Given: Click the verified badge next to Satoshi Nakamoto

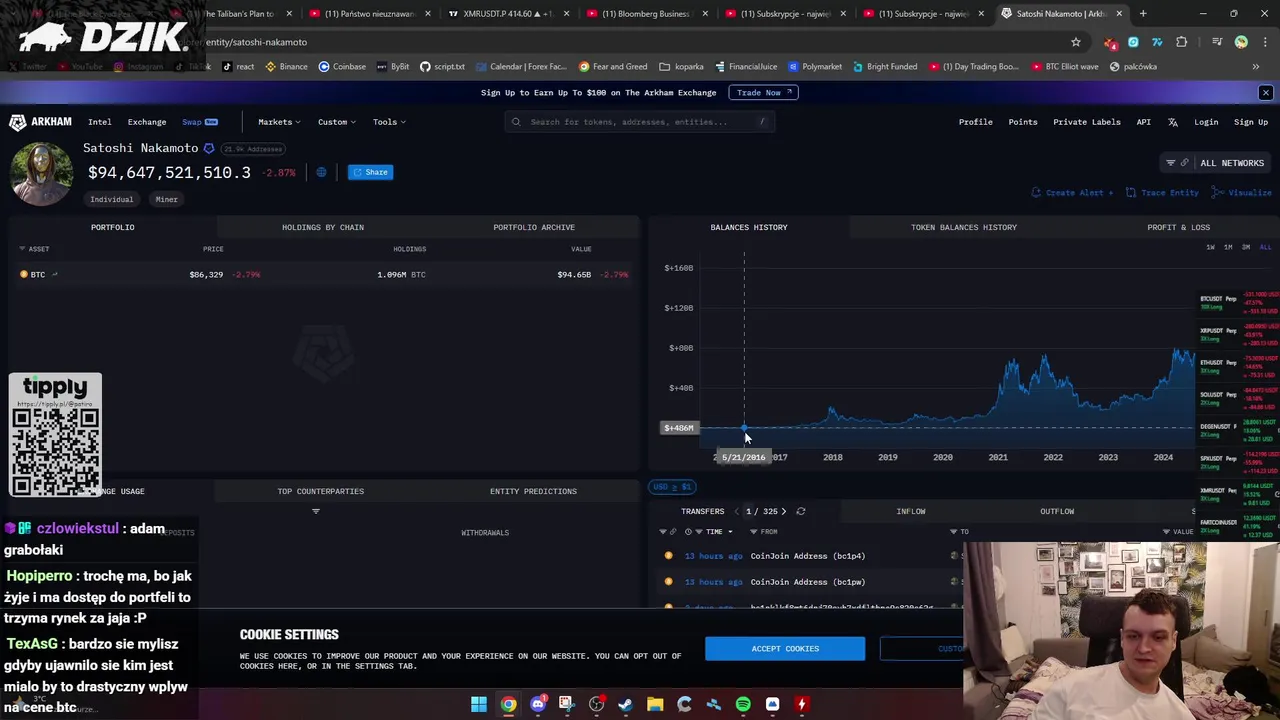Looking at the screenshot, I should pyautogui.click(x=209, y=148).
